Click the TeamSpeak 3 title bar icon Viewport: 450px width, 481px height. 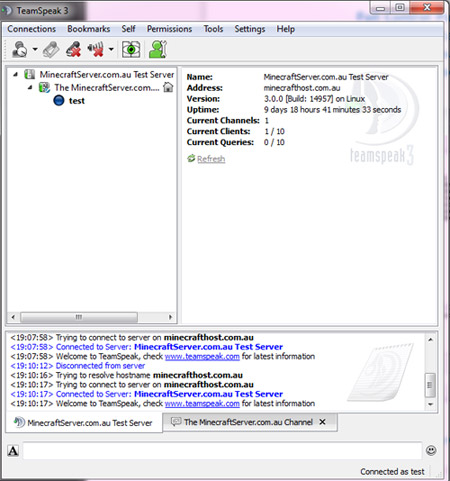pos(7,11)
